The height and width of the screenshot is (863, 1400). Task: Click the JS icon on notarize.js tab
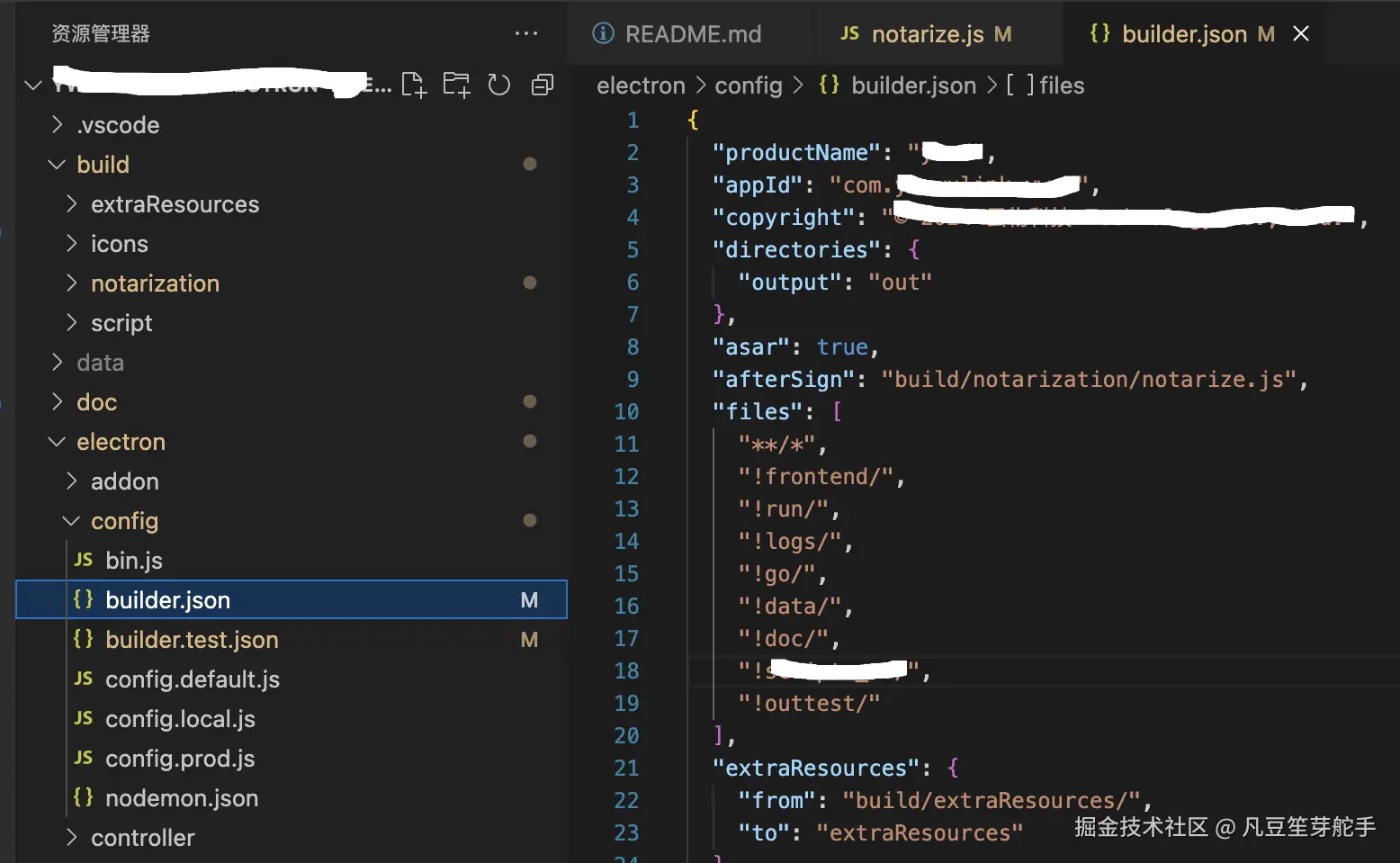tap(849, 33)
